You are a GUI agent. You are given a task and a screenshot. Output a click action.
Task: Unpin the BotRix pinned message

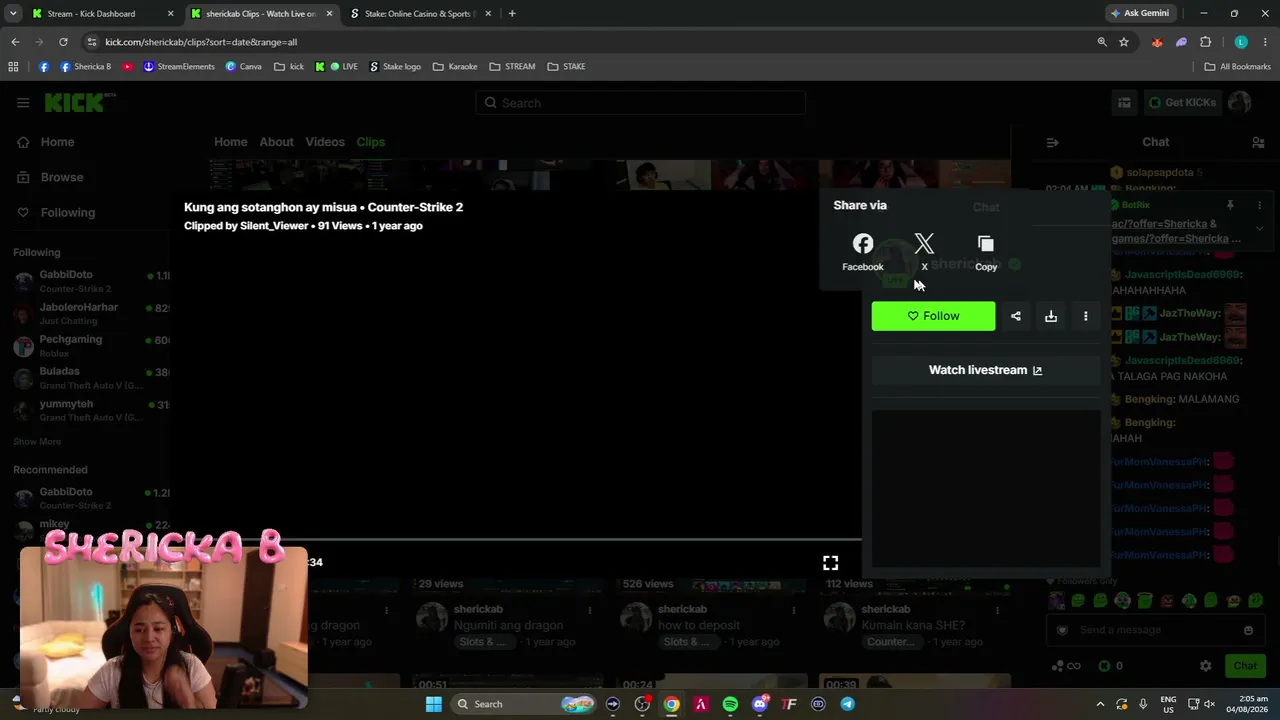click(x=1230, y=205)
